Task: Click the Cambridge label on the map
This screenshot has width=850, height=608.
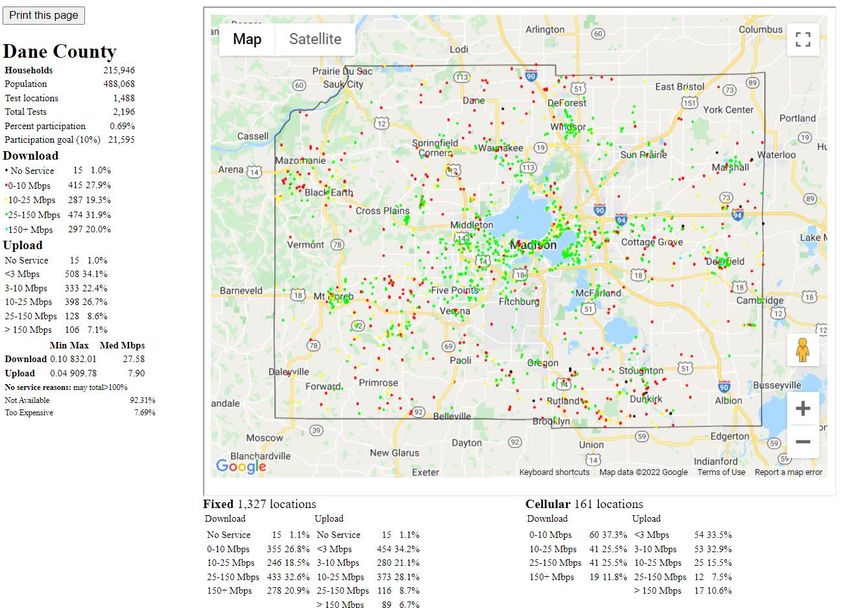Action: [759, 300]
